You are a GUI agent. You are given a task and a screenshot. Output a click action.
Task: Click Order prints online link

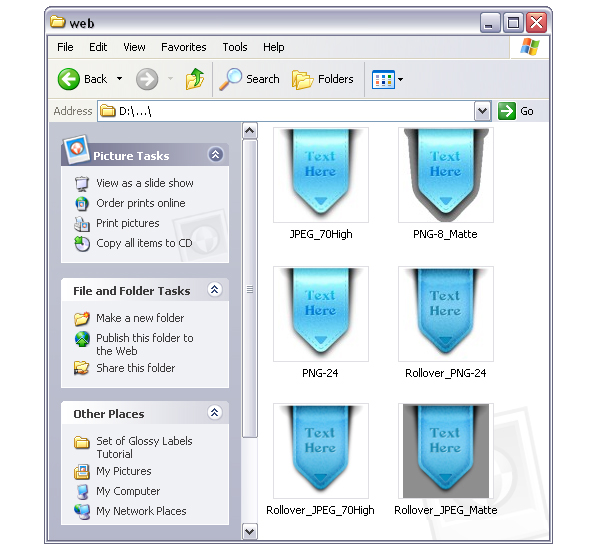coord(141,203)
